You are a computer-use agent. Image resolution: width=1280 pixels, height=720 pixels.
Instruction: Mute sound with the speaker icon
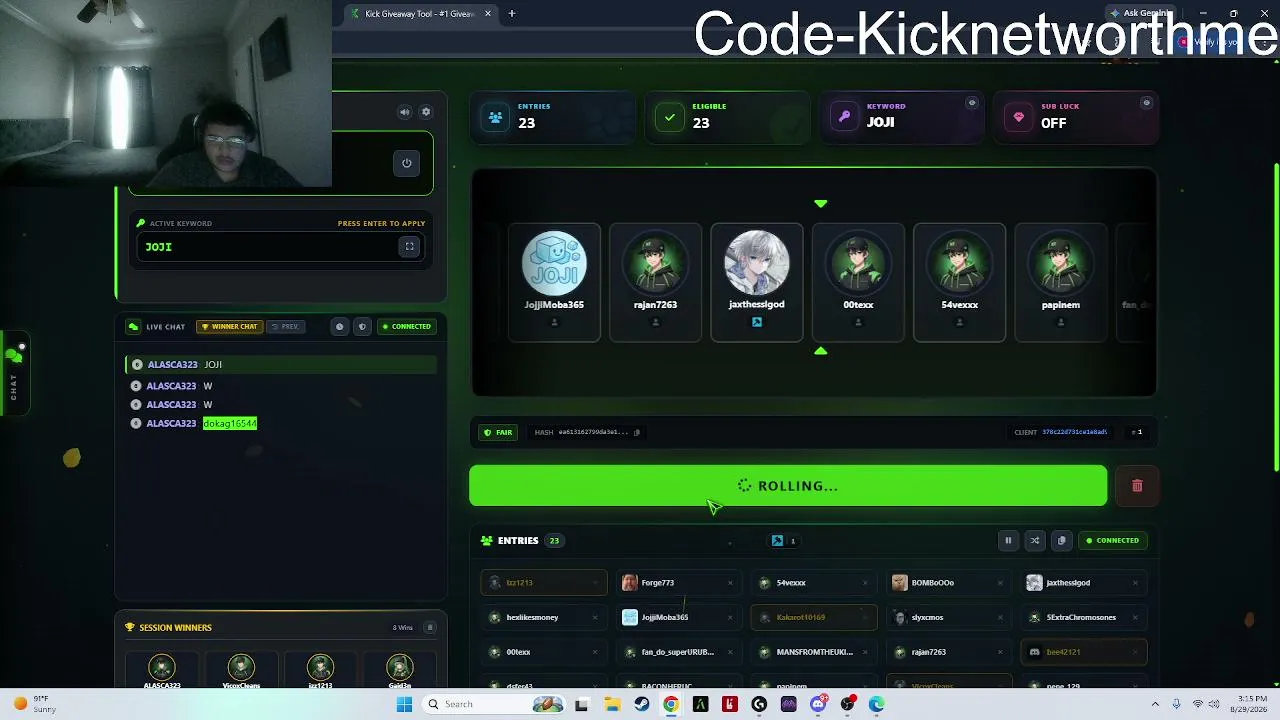(x=404, y=112)
